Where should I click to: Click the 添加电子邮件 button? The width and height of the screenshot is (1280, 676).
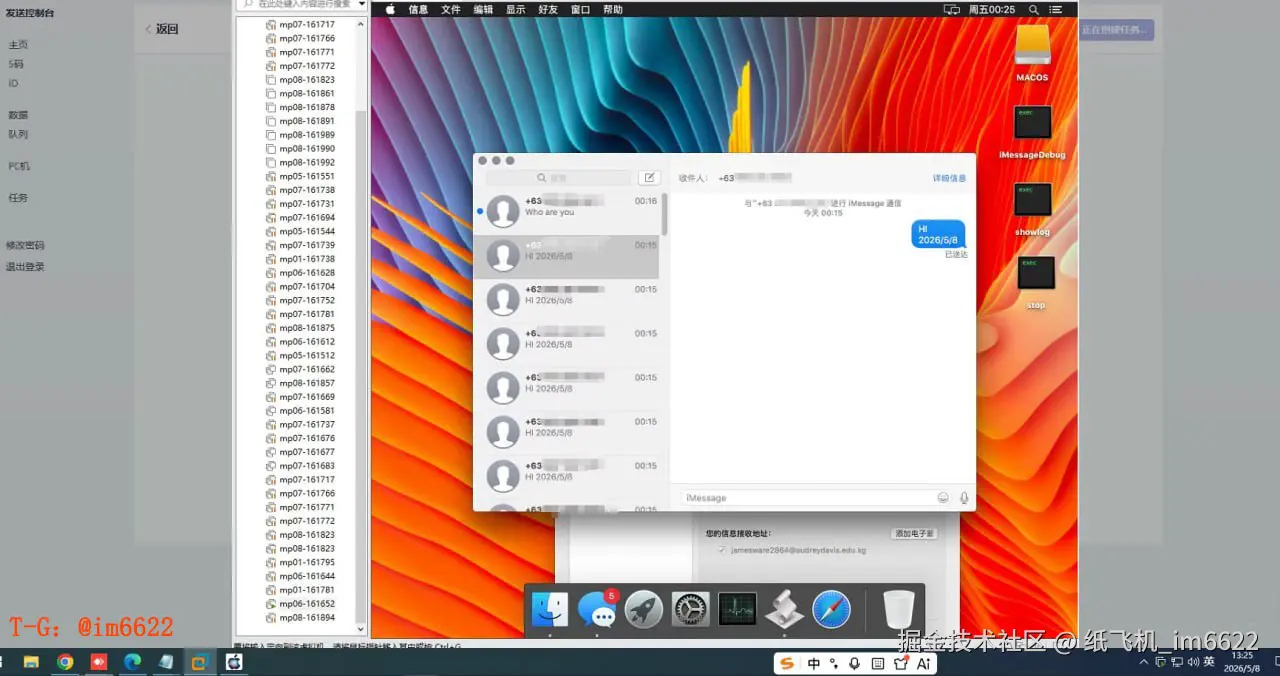(x=914, y=534)
